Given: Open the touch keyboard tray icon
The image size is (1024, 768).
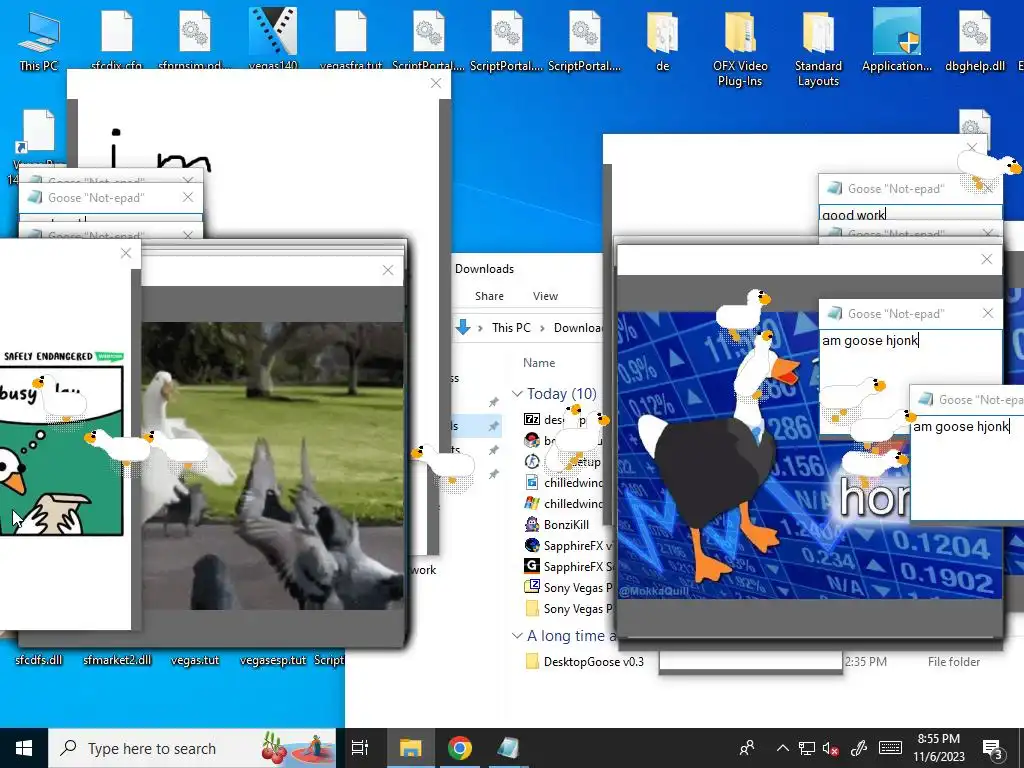Looking at the screenshot, I should pyautogui.click(x=890, y=748).
